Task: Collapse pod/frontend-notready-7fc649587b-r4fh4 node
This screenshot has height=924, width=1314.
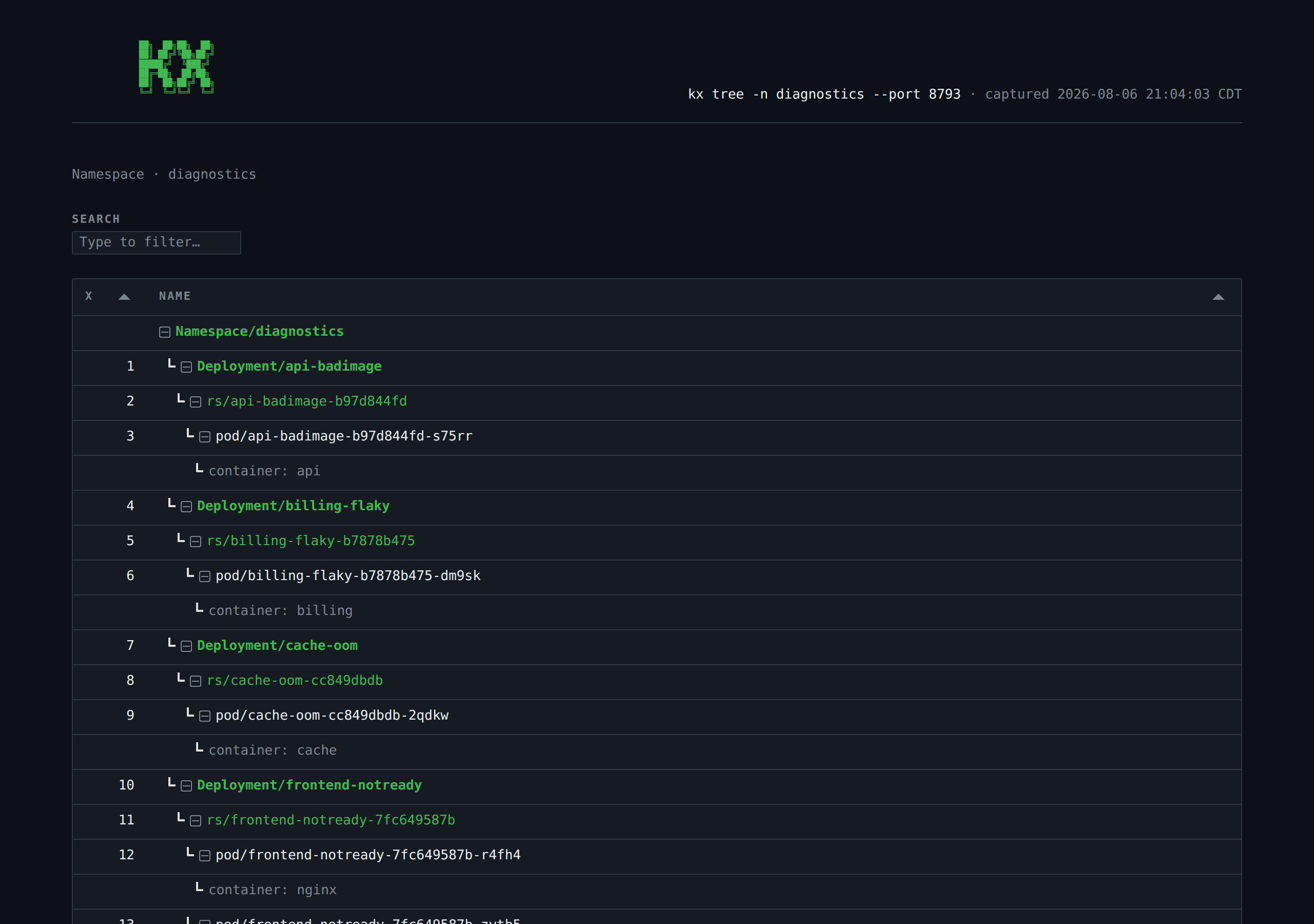Action: pos(205,856)
